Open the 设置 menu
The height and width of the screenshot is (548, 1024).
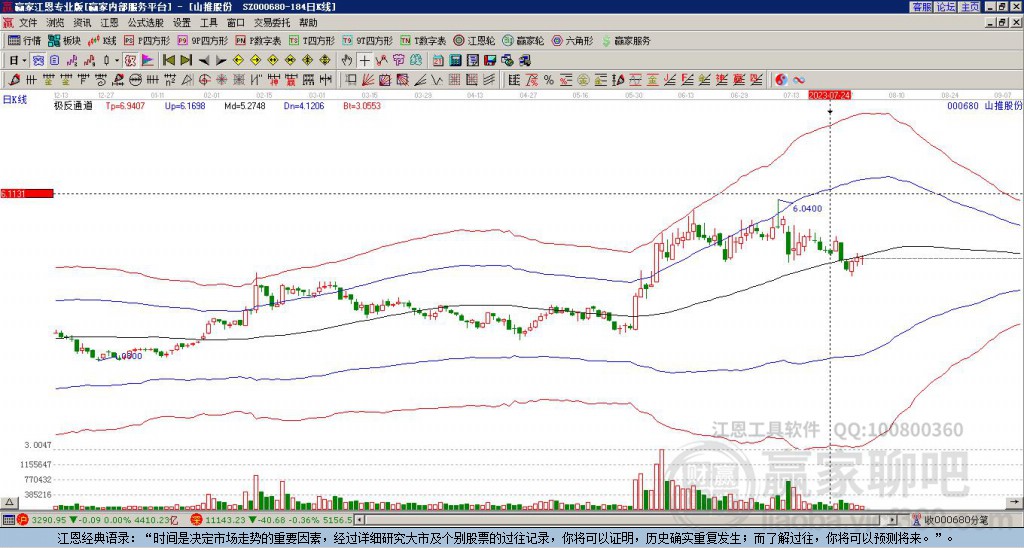pos(182,23)
